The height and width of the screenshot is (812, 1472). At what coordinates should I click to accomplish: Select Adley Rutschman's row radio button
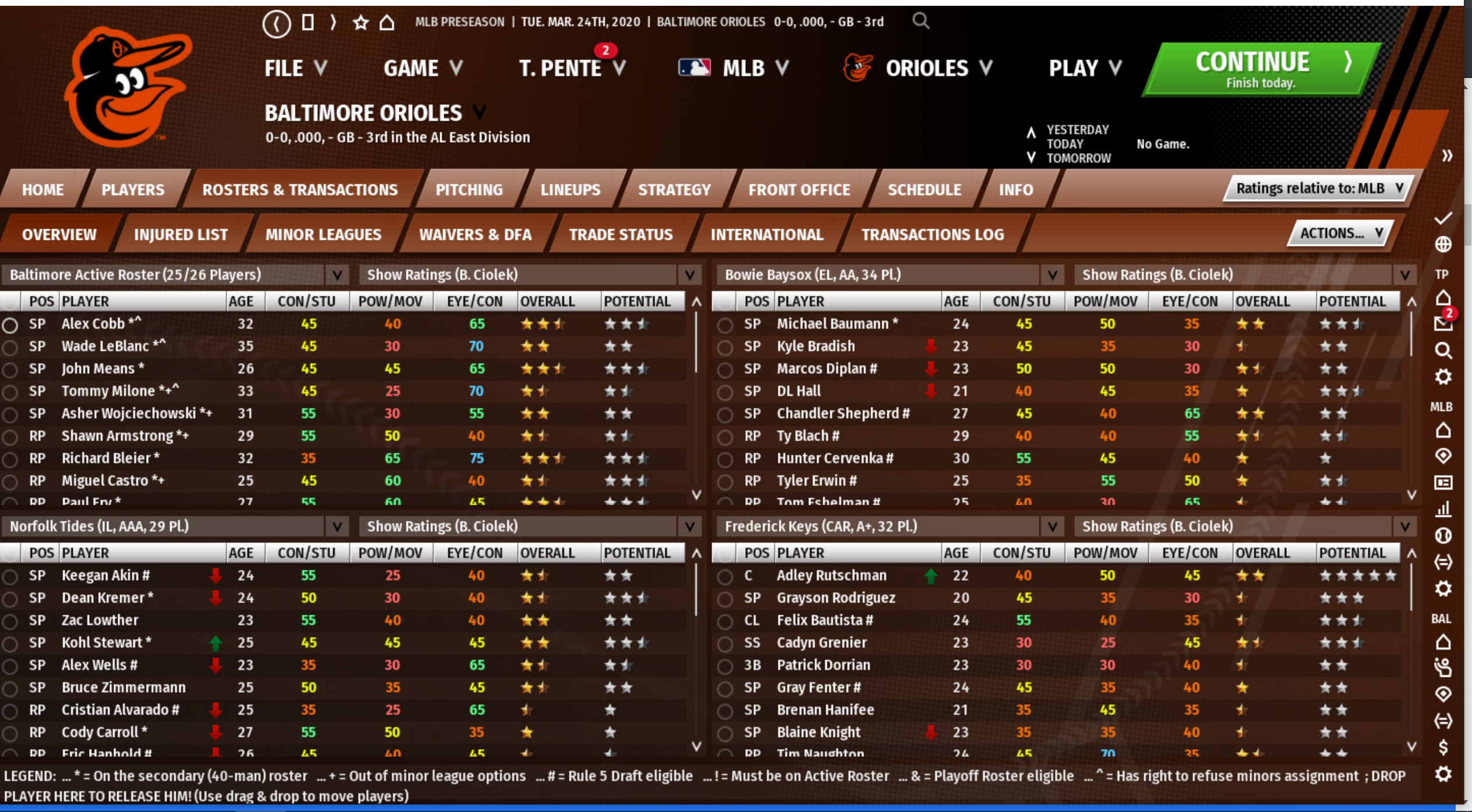[x=725, y=576]
